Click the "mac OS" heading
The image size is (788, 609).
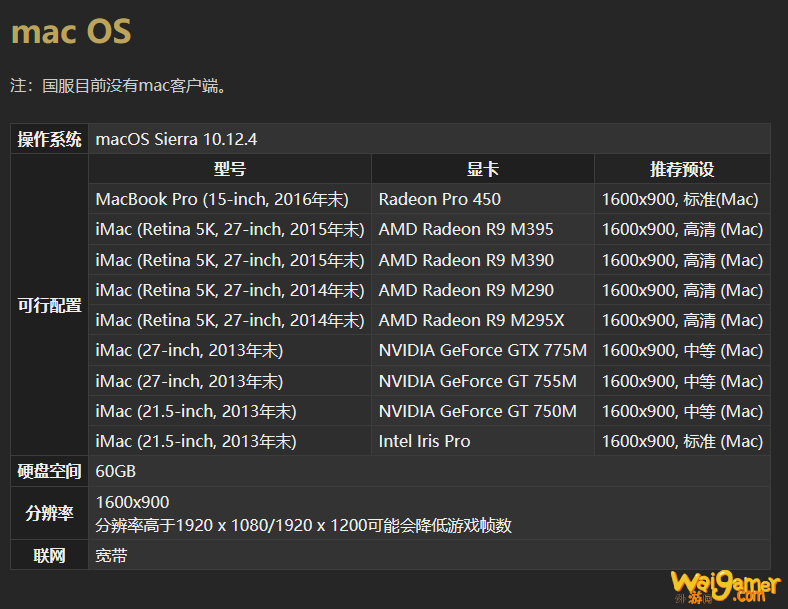(x=71, y=32)
